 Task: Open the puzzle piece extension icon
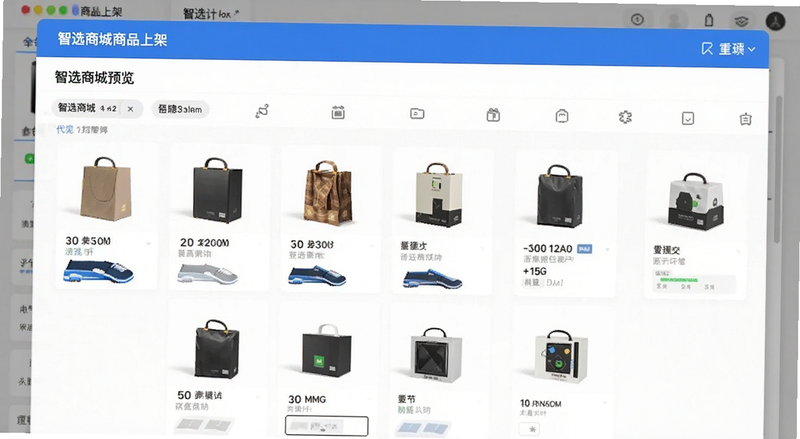pyautogui.click(x=625, y=117)
